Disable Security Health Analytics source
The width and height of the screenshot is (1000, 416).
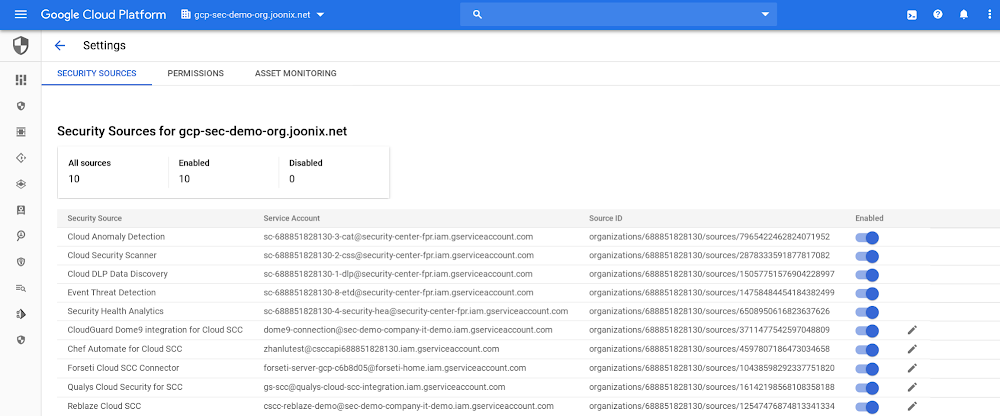[x=867, y=313]
